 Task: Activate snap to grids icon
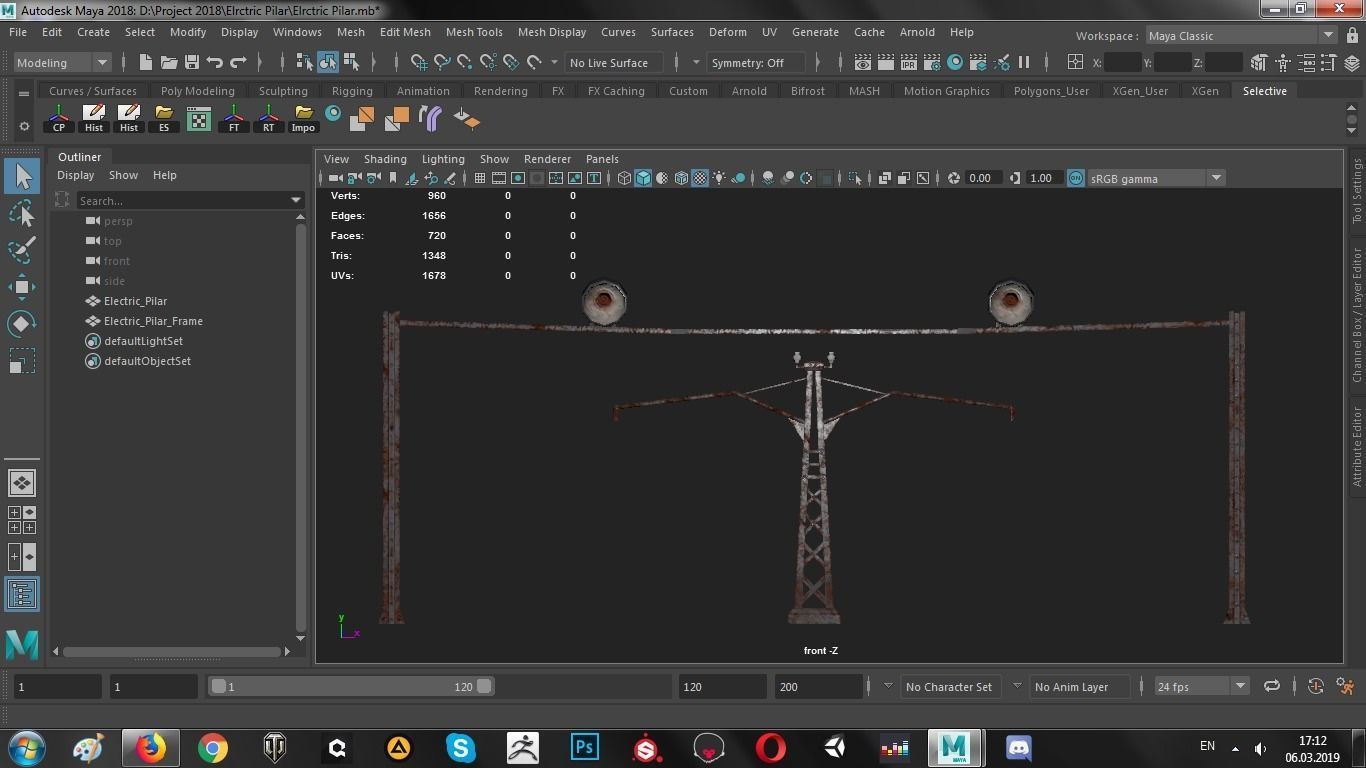tap(419, 62)
